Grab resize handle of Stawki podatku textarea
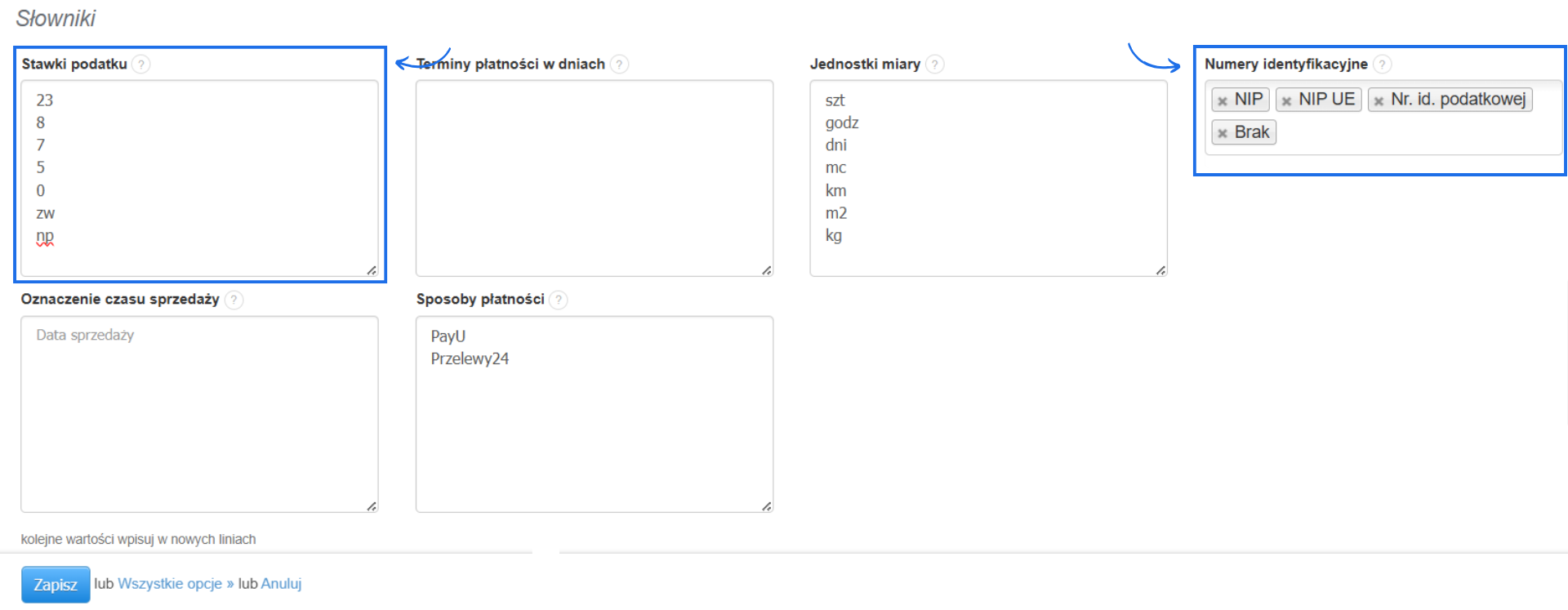This screenshot has height=610, width=1568. tap(372, 270)
